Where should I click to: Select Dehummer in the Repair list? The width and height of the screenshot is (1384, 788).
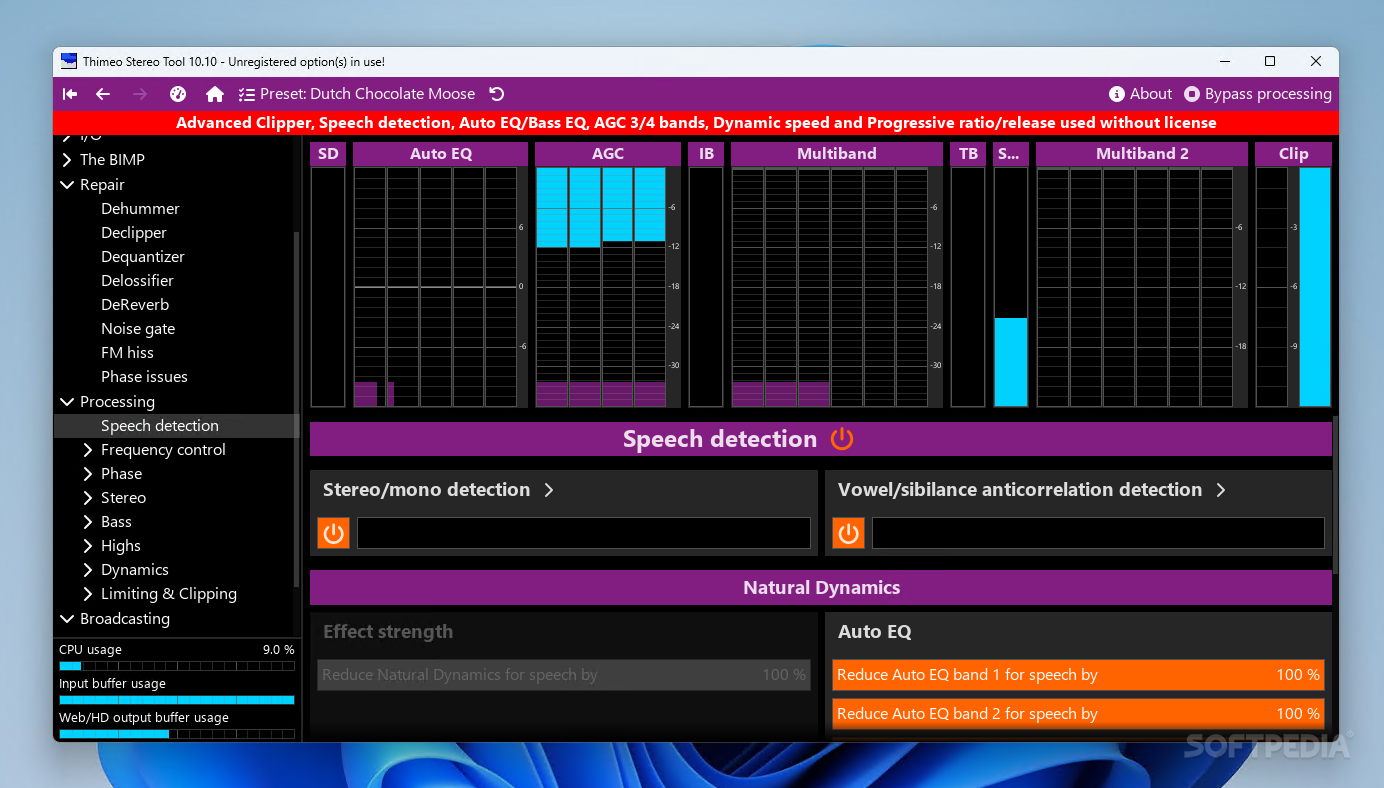140,209
